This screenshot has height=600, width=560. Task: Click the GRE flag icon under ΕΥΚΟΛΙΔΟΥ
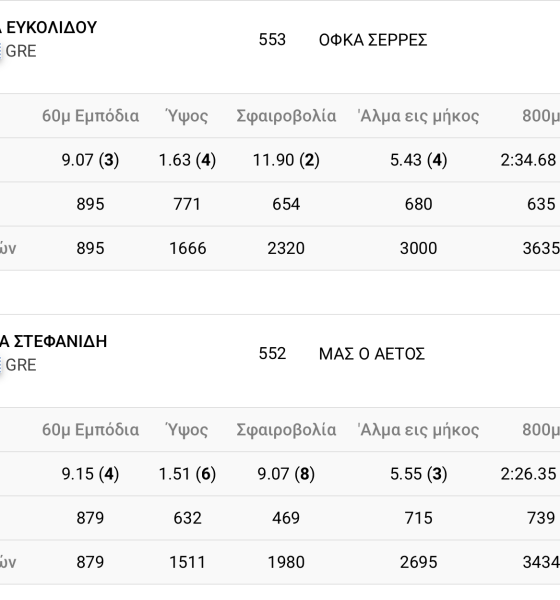coord(1,51)
